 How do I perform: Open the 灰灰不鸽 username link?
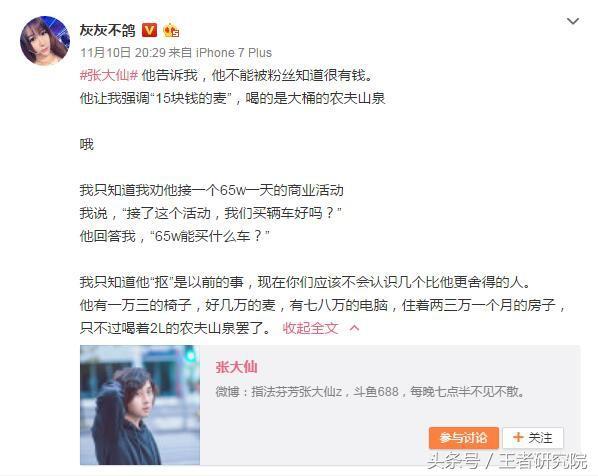[x=108, y=30]
